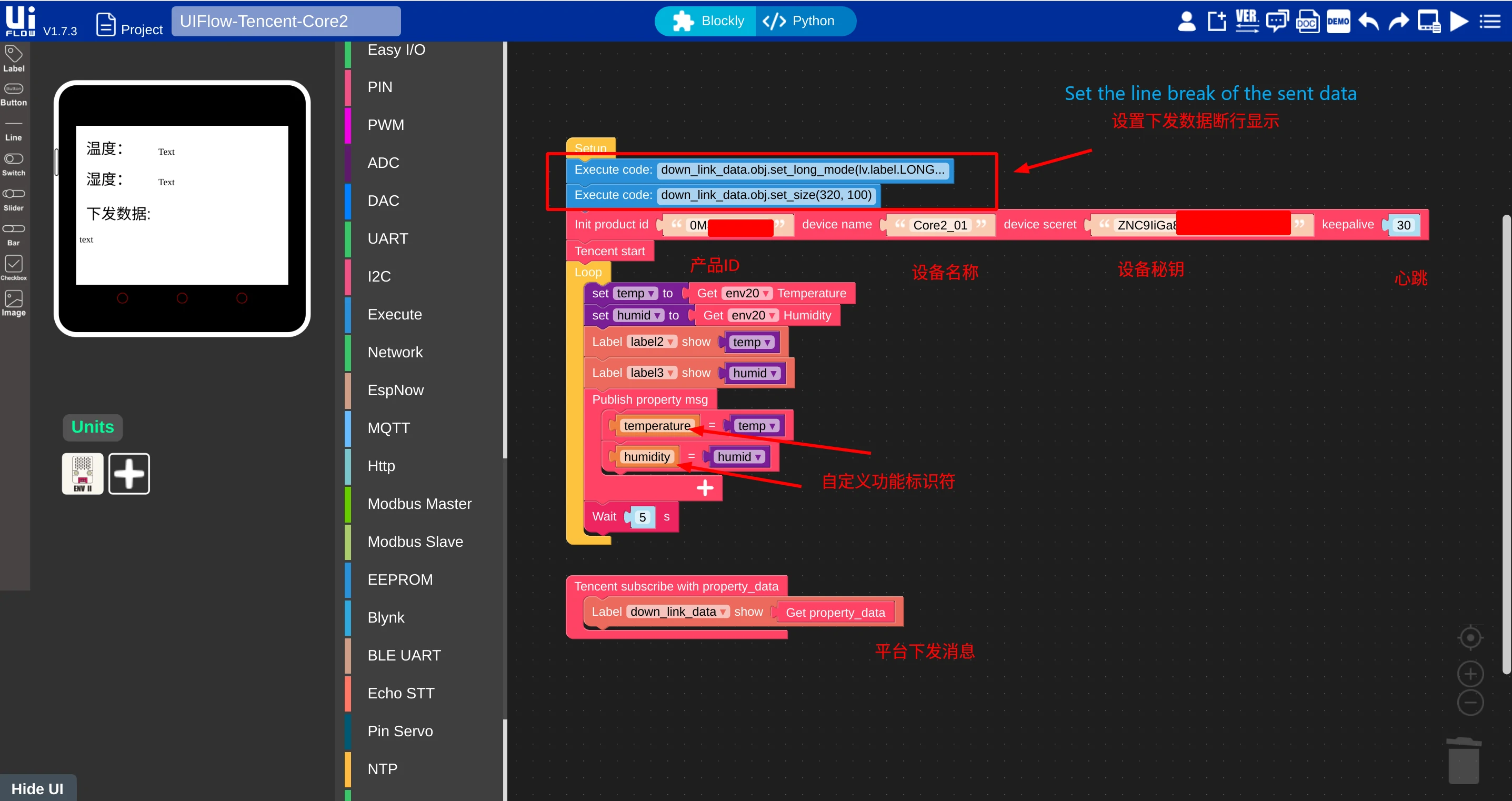Select the Line UI element tool
Screen dimensions: 1512x801
click(14, 131)
